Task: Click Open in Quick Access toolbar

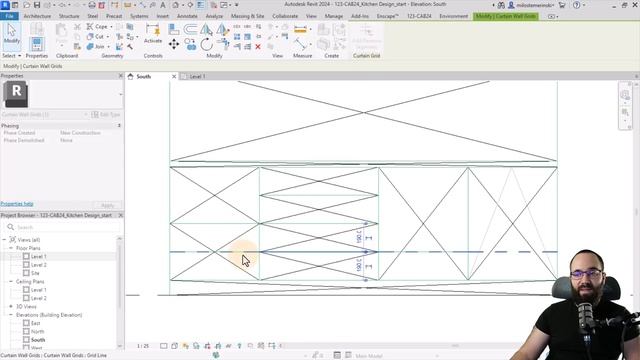Action: coord(27,5)
